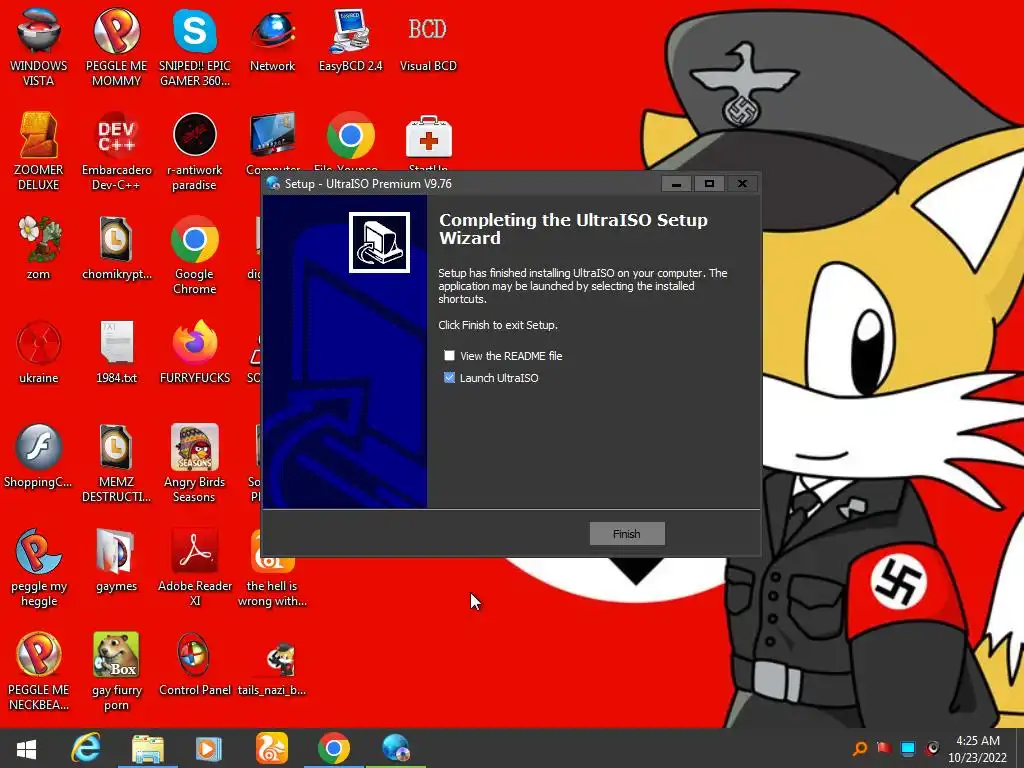Select the Google Chrome desktop shortcut
The height and width of the screenshot is (768, 1024).
[x=195, y=255]
